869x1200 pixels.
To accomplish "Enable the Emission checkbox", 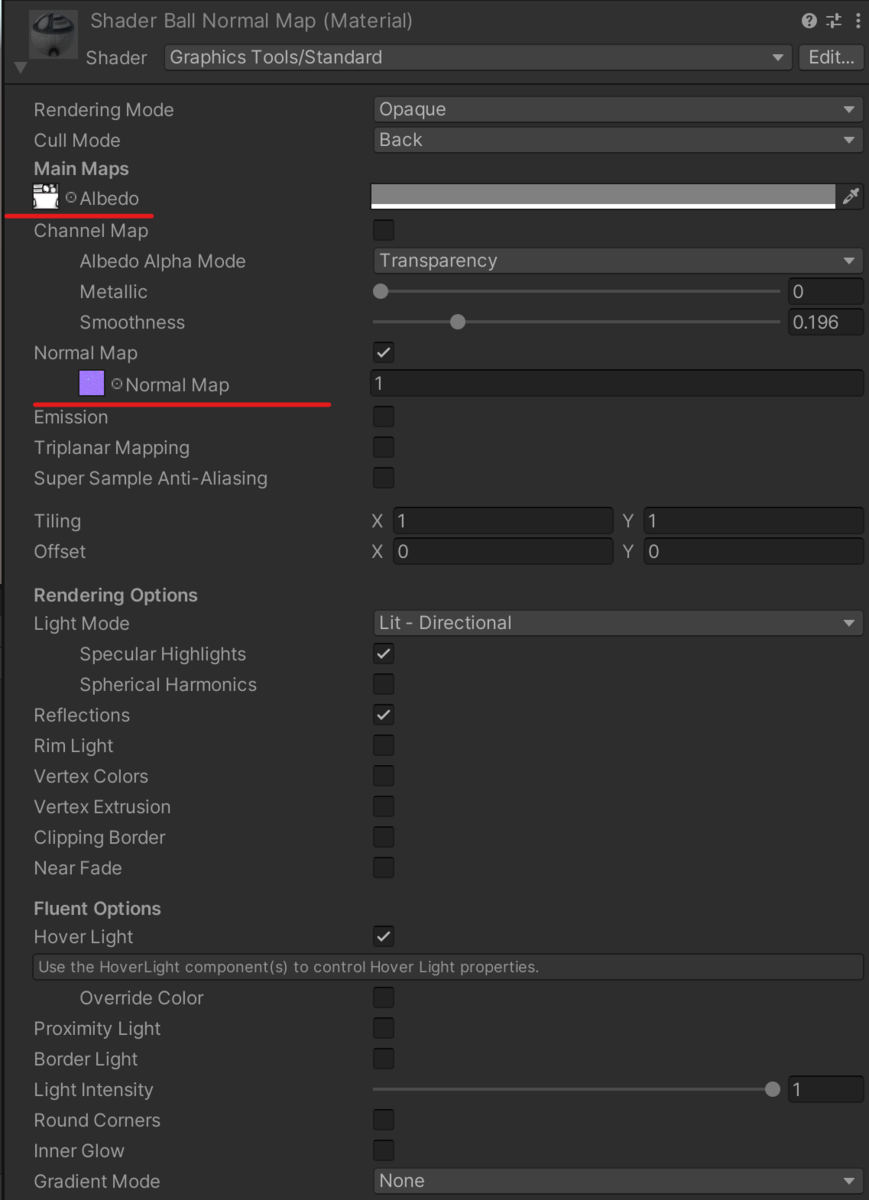I will click(x=383, y=416).
